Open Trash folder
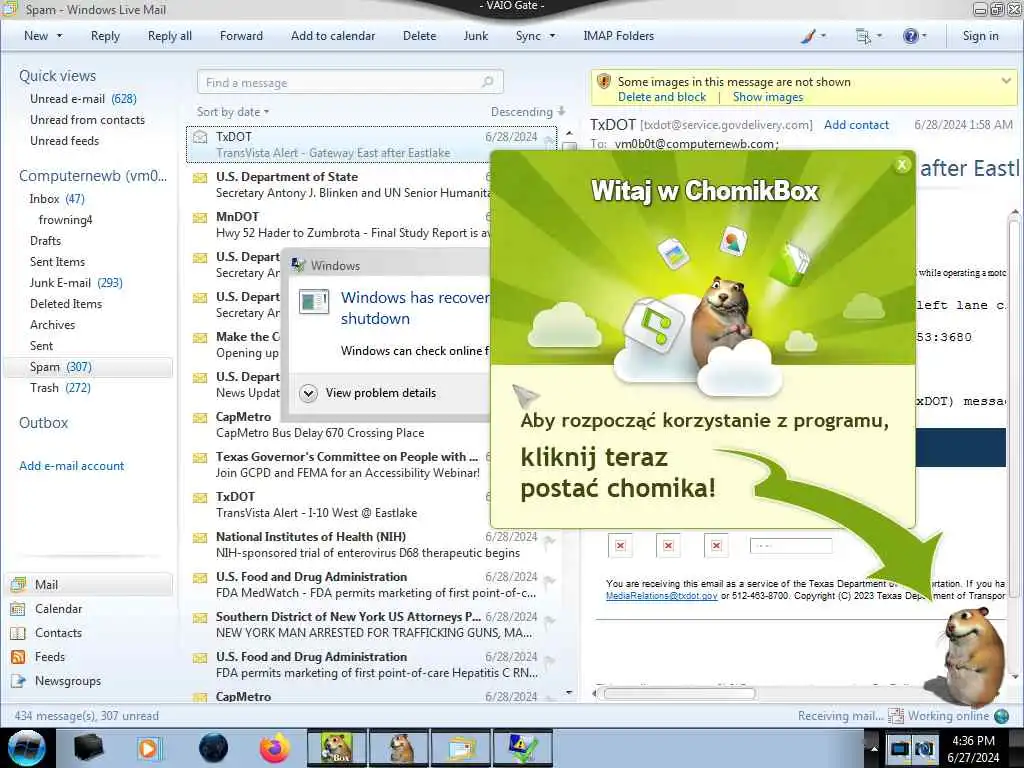 [x=60, y=387]
